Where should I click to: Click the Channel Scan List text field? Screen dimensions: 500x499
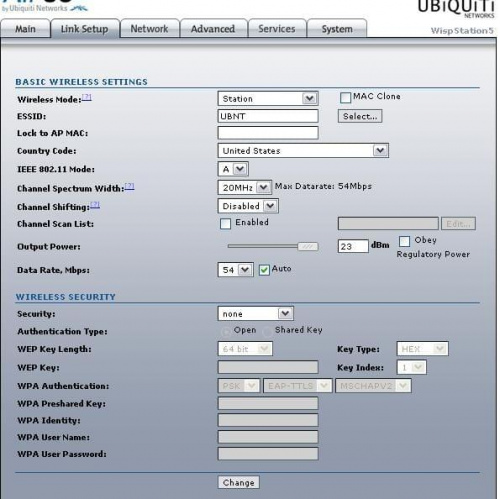(388, 224)
